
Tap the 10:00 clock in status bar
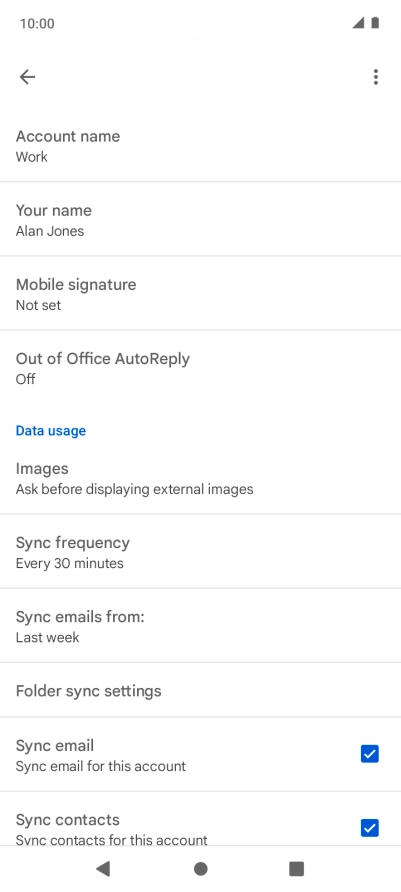(x=37, y=23)
